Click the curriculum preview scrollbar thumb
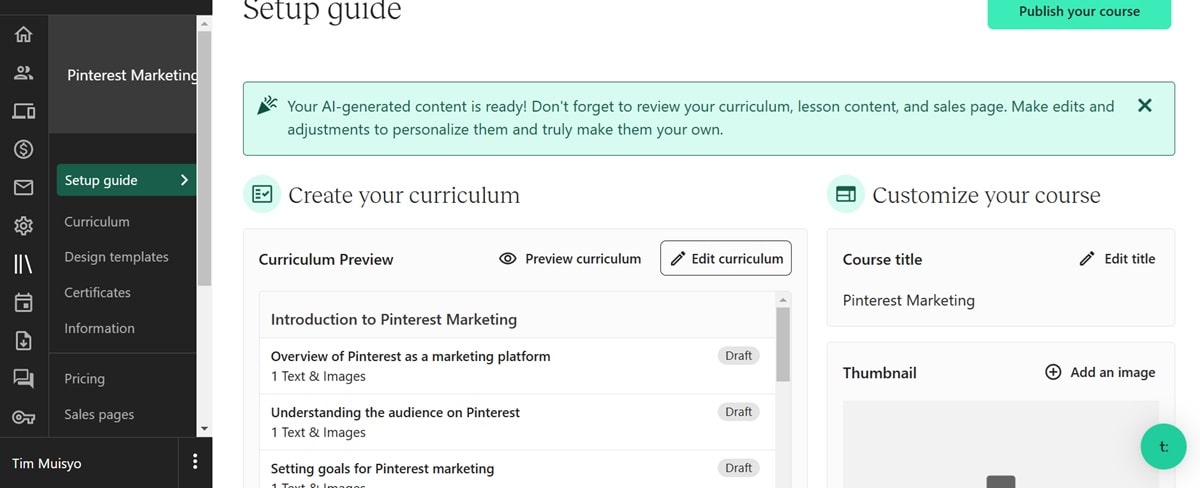The height and width of the screenshot is (488, 1200). (x=783, y=344)
